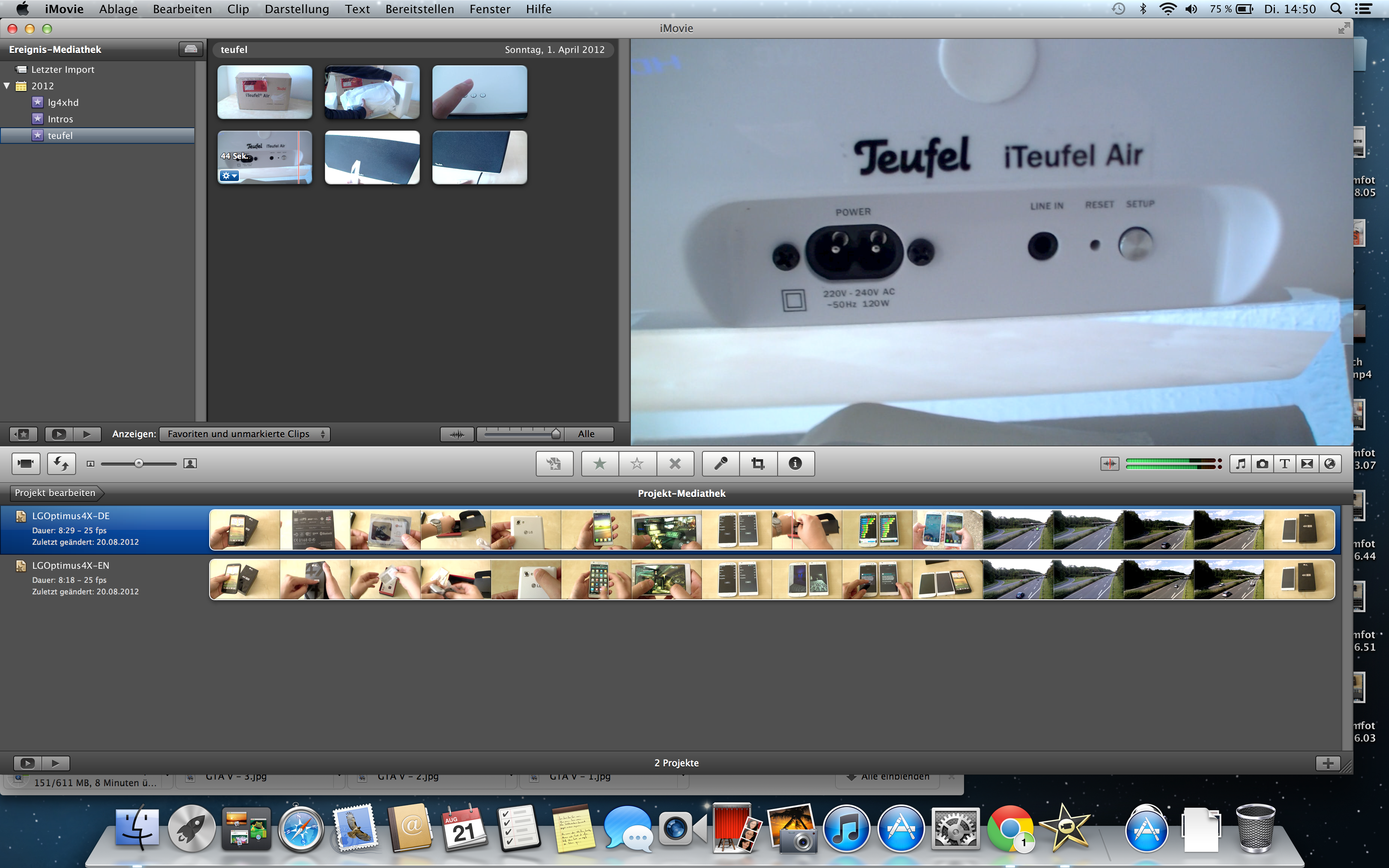Open Fenster menu
Viewport: 1389px width, 868px height.
489,9
